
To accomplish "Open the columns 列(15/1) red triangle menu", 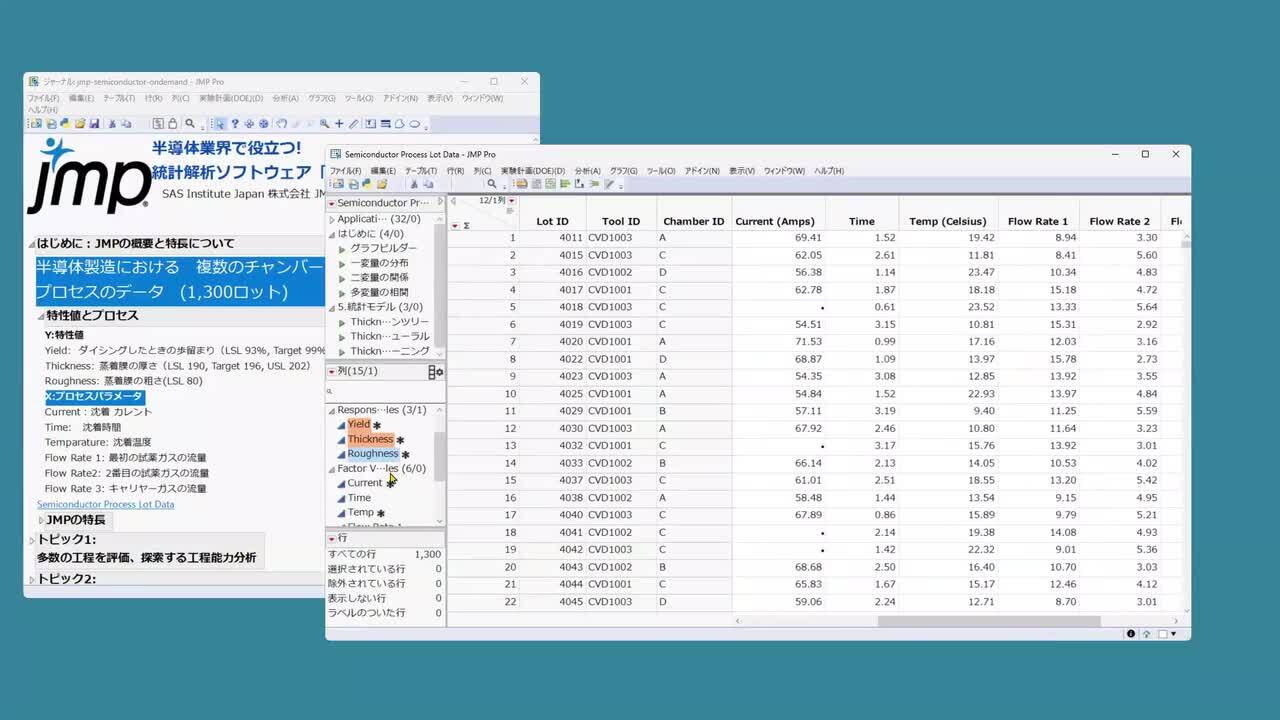I will [x=331, y=372].
